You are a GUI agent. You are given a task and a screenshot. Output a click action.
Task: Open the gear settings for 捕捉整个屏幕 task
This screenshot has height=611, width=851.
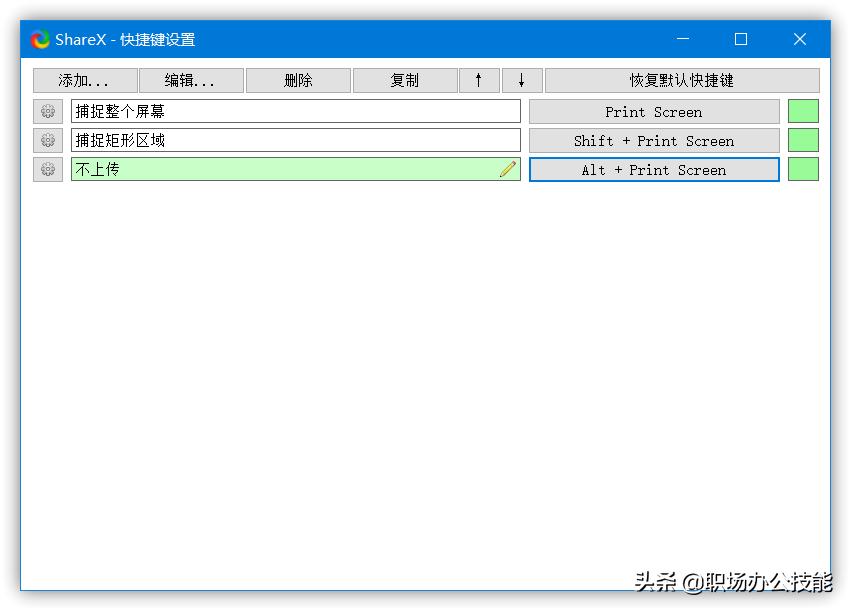(46, 111)
